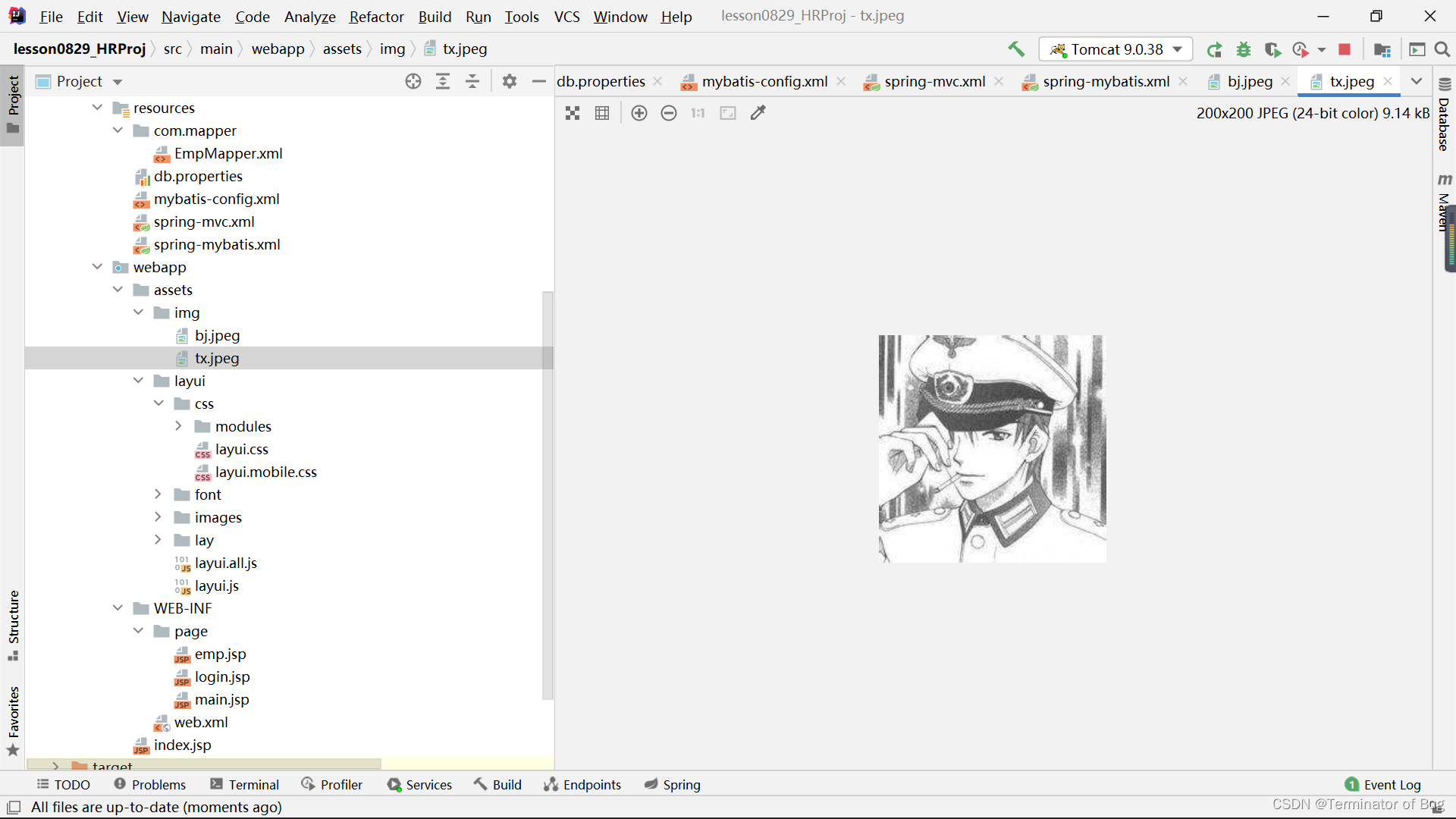Collapse the WEB-INF folder
Screen dimensions: 1456x819
click(x=118, y=608)
